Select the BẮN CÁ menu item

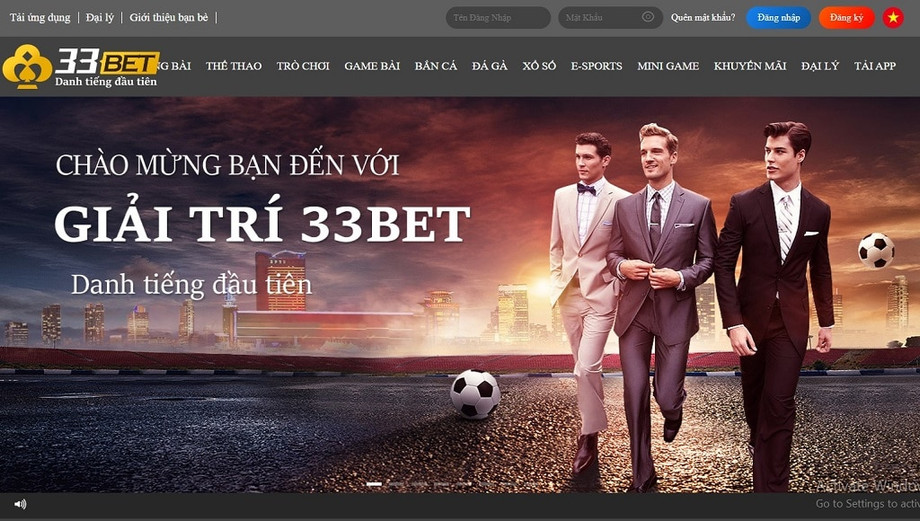[x=435, y=66]
